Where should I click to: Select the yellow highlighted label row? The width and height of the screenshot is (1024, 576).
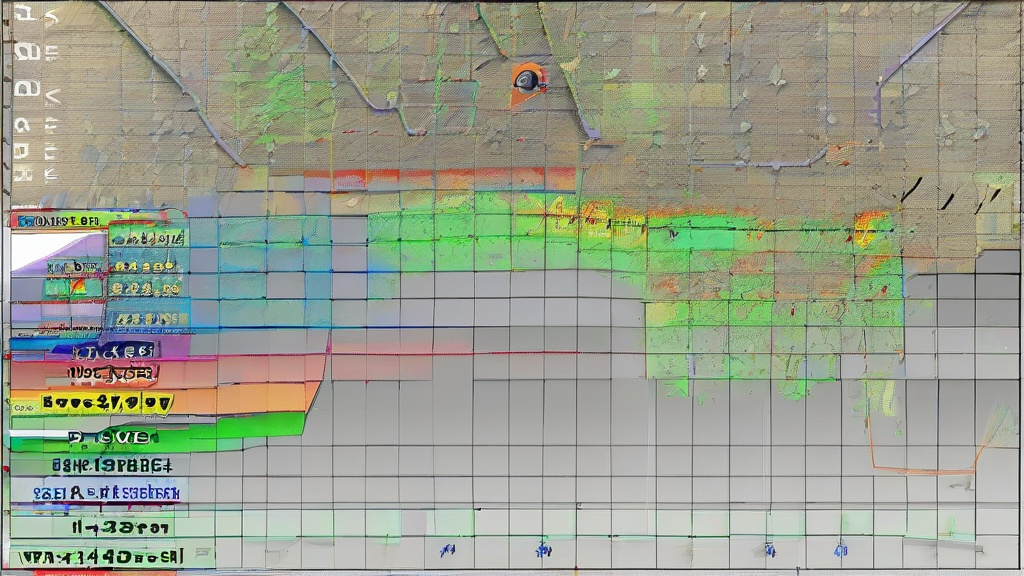coord(105,403)
